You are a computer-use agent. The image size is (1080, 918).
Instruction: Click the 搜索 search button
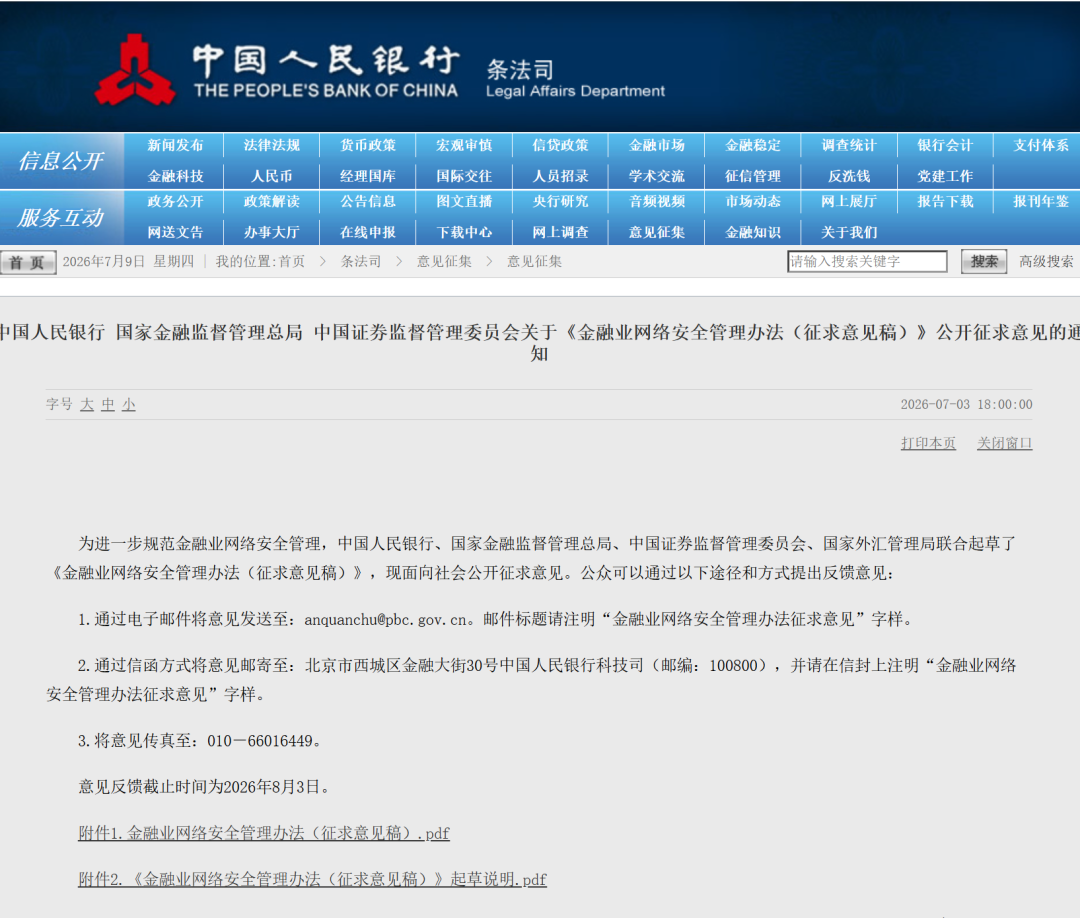(x=984, y=262)
